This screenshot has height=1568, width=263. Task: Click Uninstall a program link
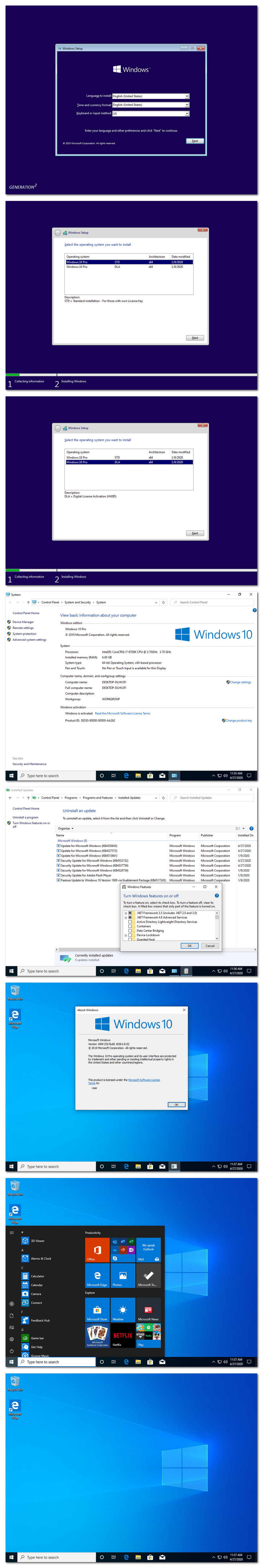coord(25,817)
